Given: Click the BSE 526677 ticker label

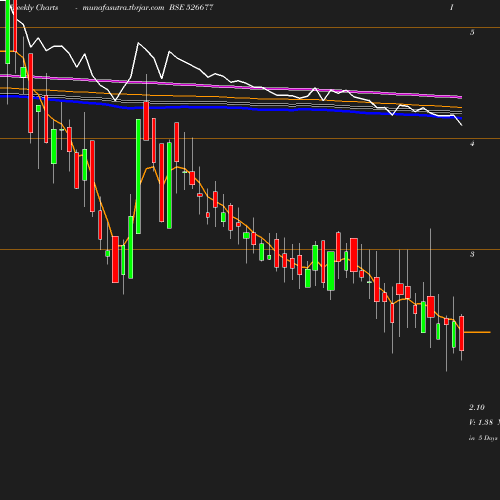Looking at the screenshot, I should pos(191,8).
